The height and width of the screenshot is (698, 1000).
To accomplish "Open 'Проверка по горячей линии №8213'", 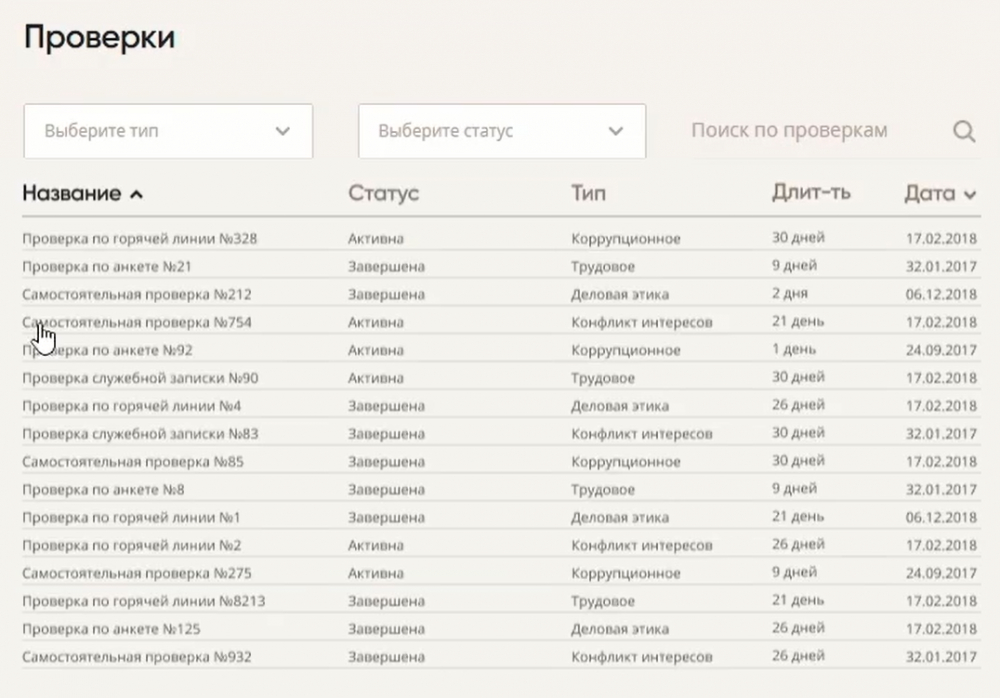I will click(143, 601).
